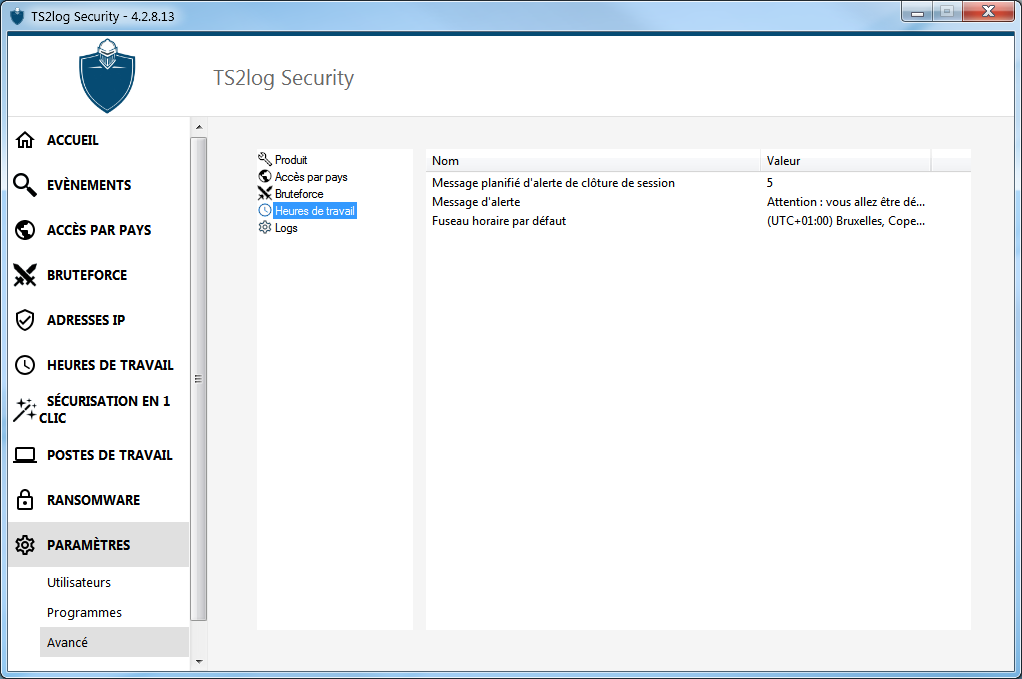
Task: Click the title bar application icon
Action: pyautogui.click(x=17, y=16)
